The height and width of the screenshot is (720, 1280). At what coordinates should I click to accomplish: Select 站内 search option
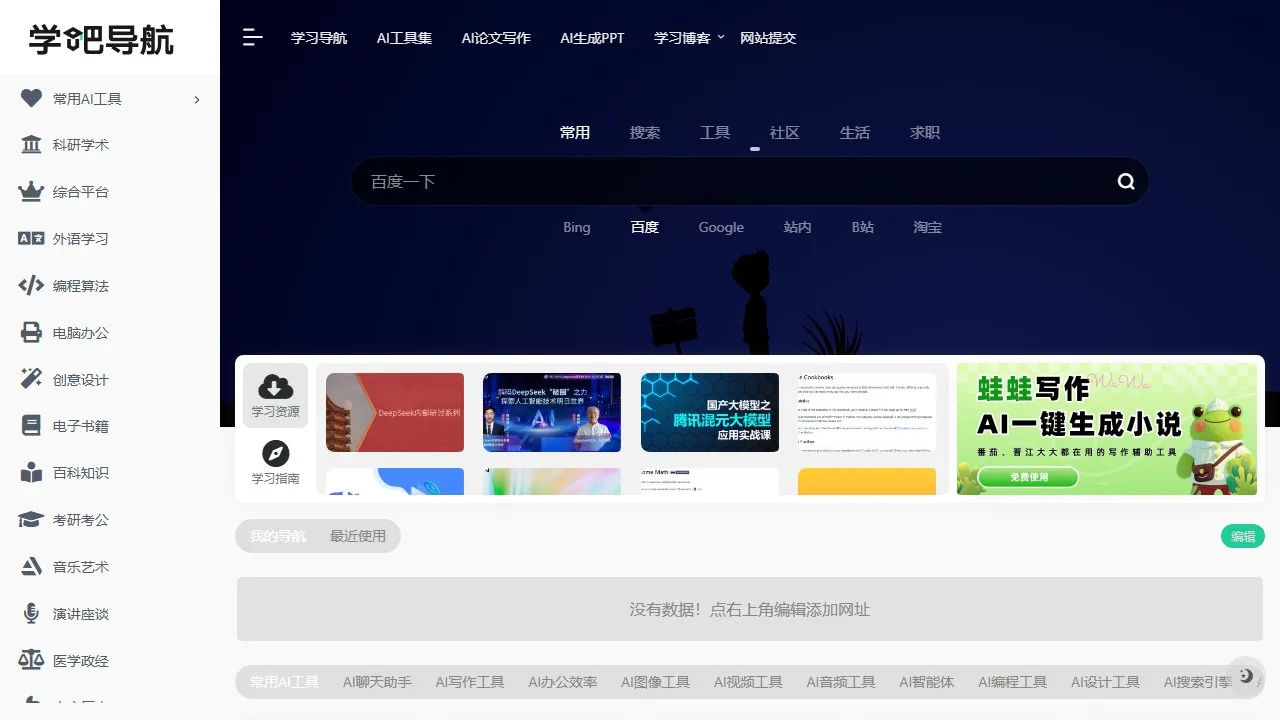click(798, 227)
